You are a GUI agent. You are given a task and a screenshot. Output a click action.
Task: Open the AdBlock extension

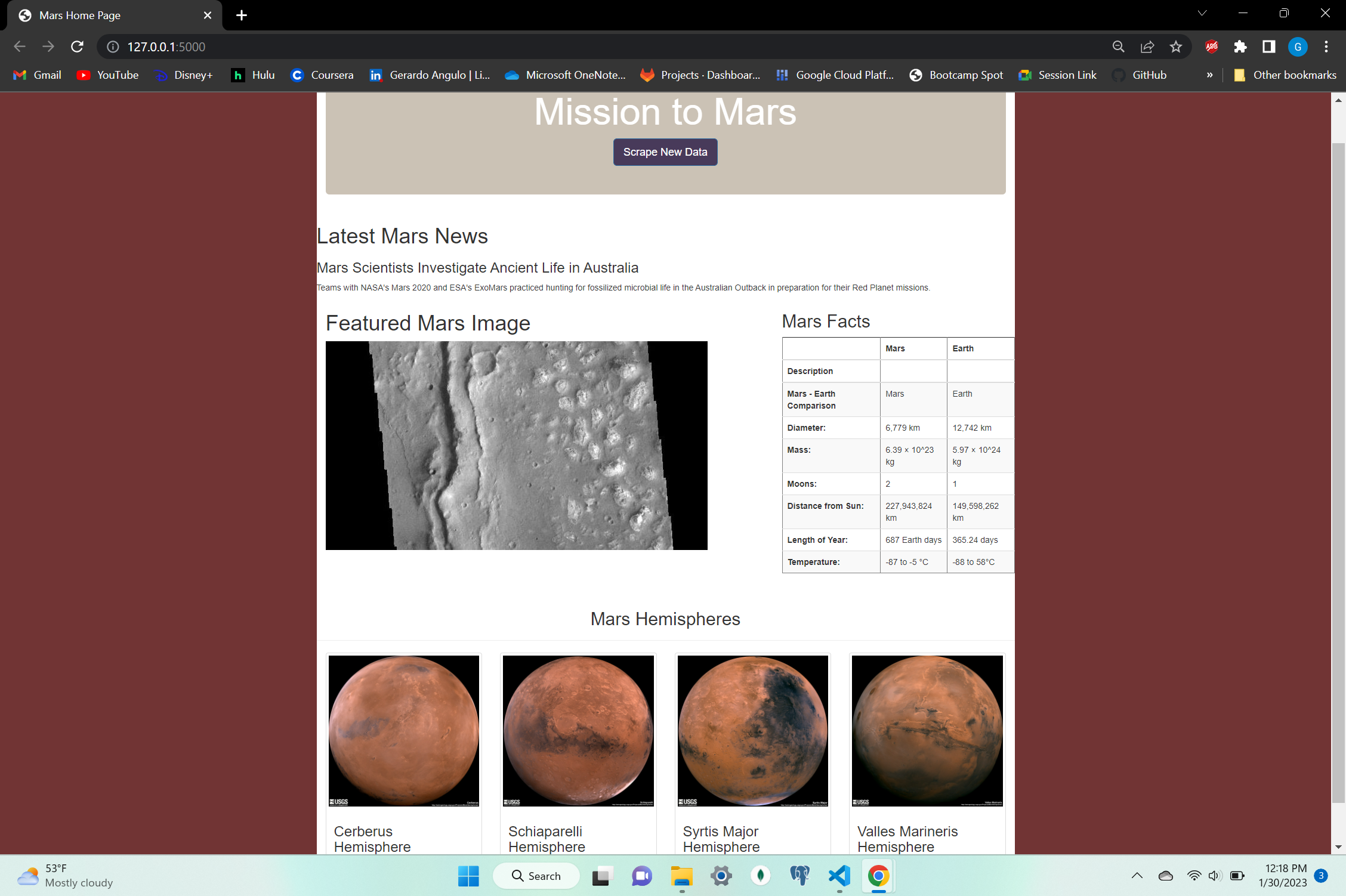pos(1211,47)
